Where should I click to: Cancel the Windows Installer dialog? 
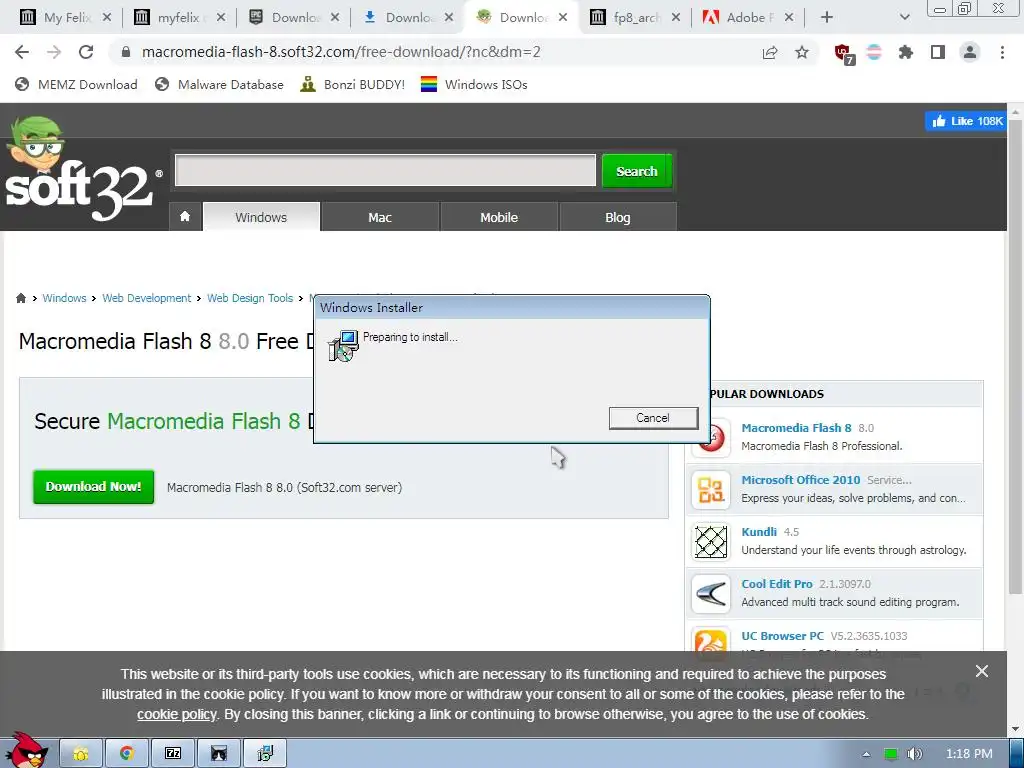click(653, 418)
